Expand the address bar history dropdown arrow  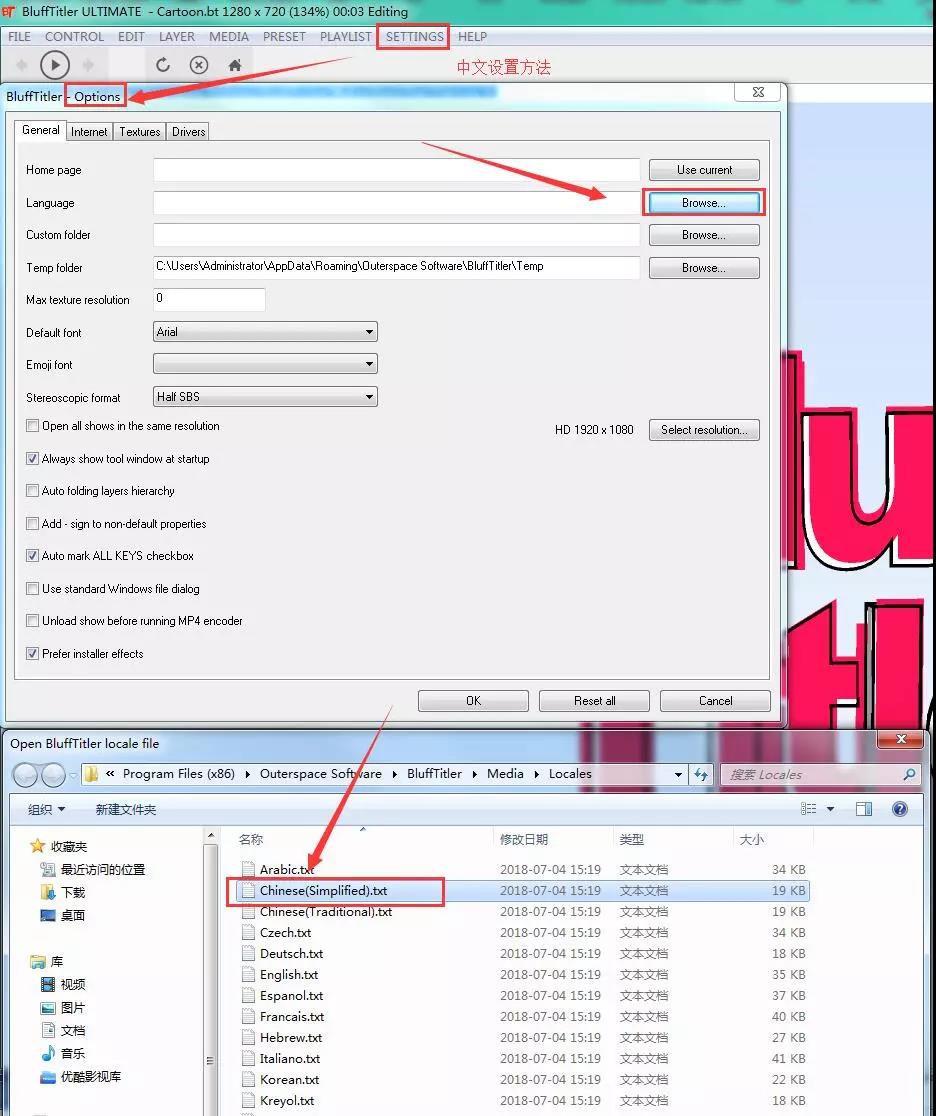coord(678,774)
